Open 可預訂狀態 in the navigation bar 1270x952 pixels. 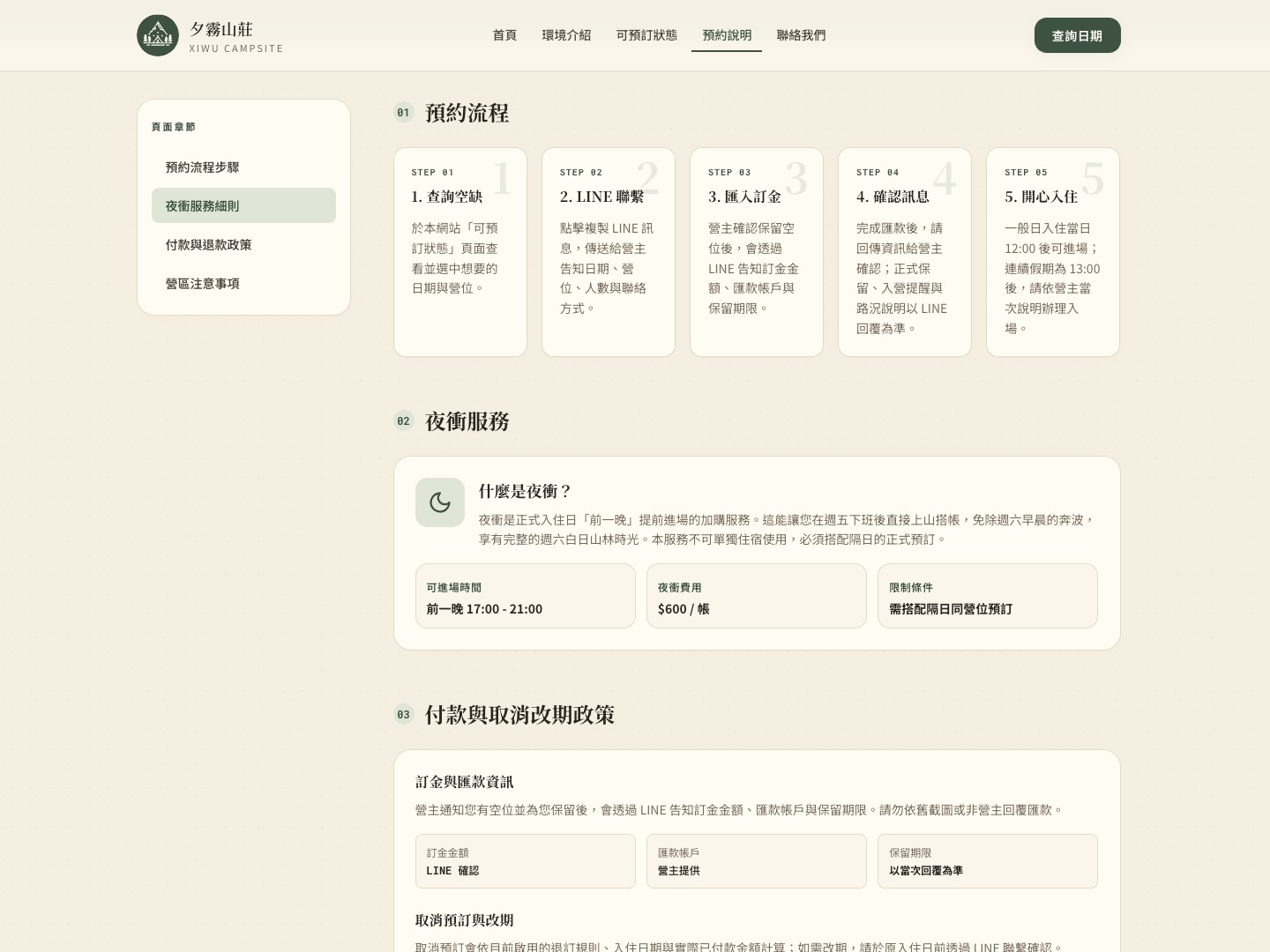[x=646, y=35]
